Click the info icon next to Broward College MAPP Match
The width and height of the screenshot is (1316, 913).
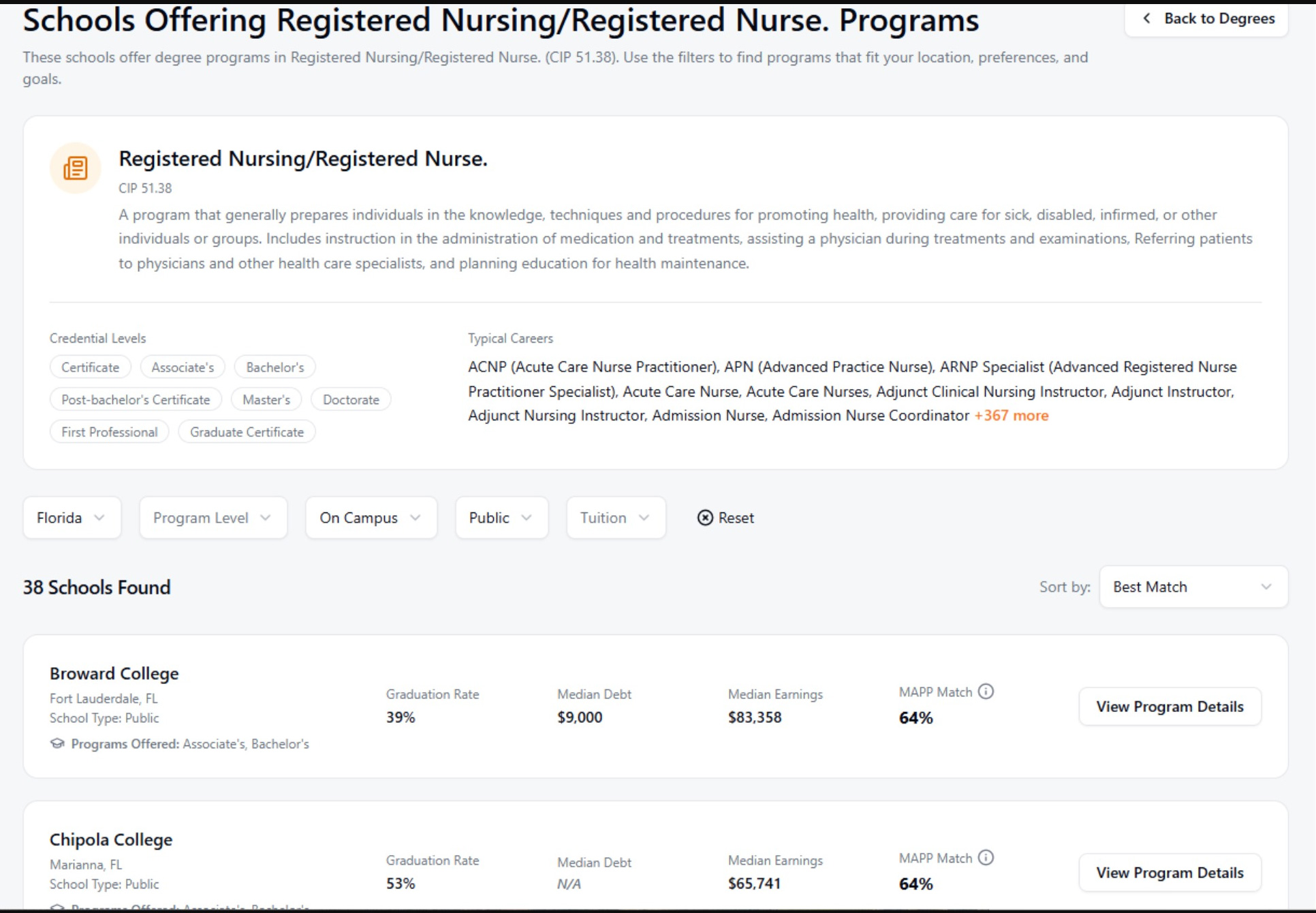[986, 692]
